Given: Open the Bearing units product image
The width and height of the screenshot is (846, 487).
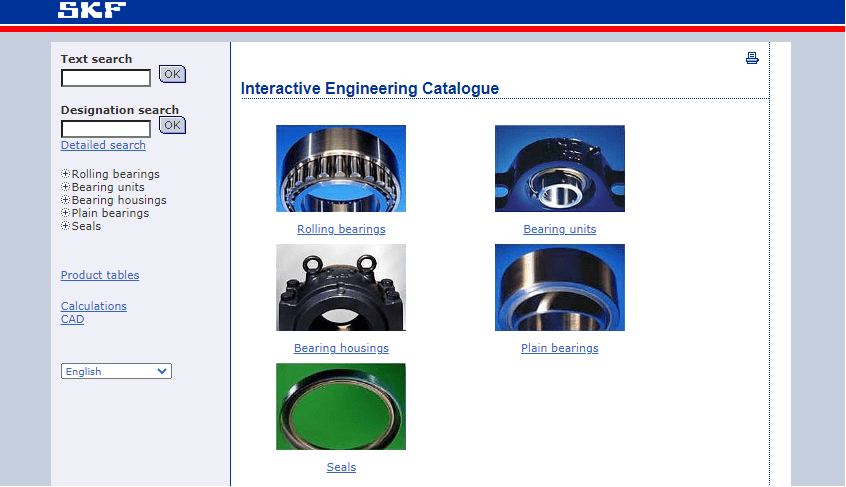Looking at the screenshot, I should pos(559,168).
